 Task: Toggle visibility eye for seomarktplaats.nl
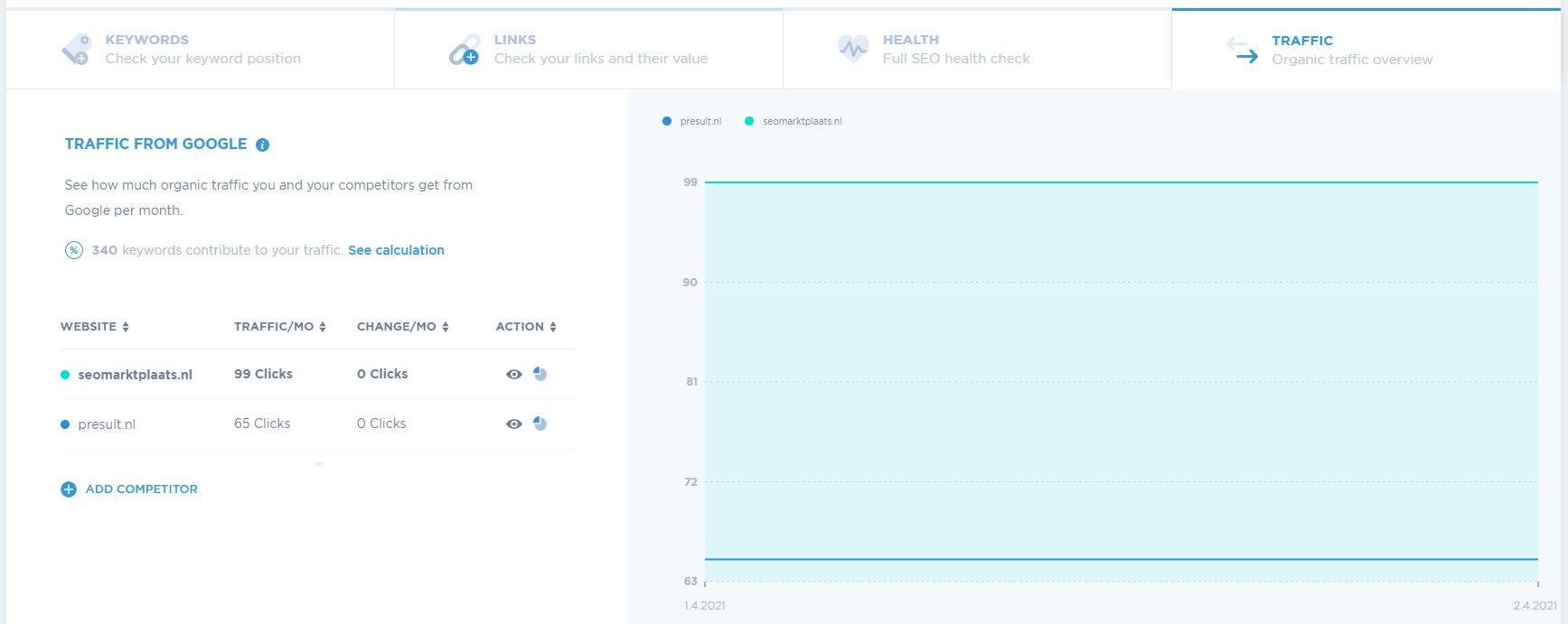(x=514, y=374)
